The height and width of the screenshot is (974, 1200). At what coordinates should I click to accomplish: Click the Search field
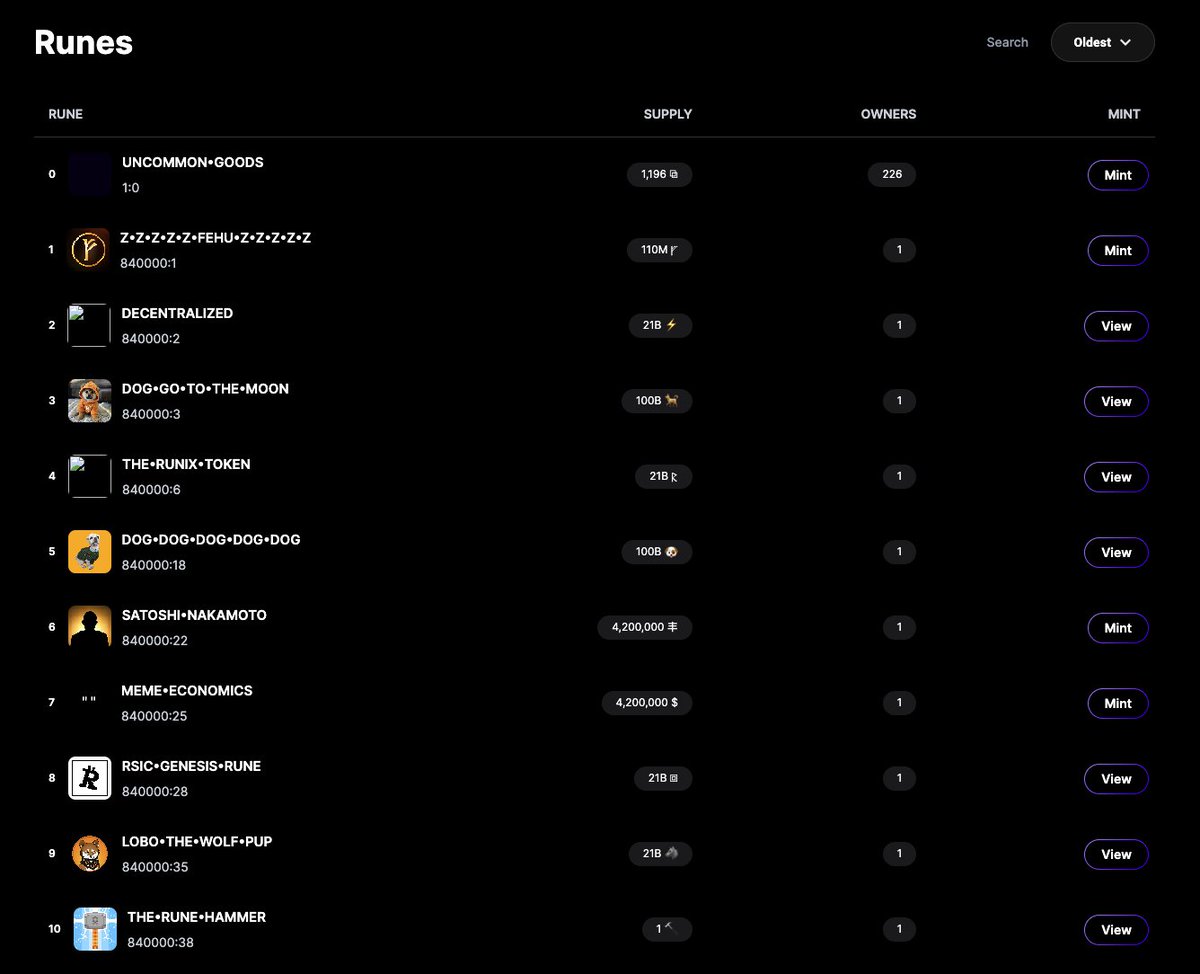1007,42
